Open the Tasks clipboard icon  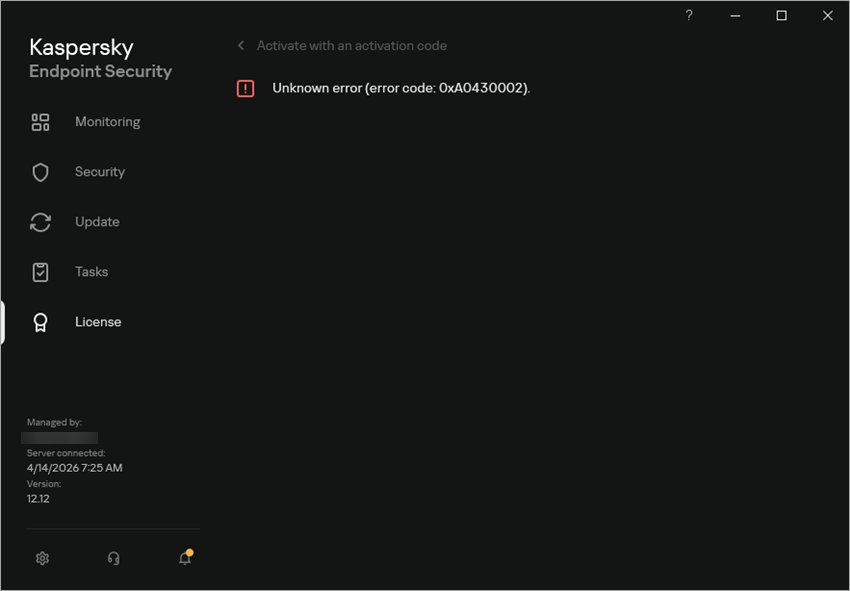tap(40, 272)
